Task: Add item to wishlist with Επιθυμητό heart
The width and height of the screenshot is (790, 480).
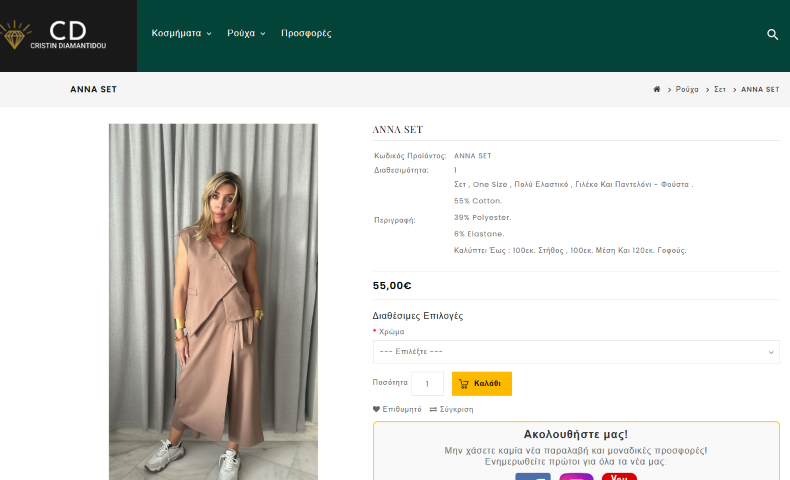Action: [397, 409]
